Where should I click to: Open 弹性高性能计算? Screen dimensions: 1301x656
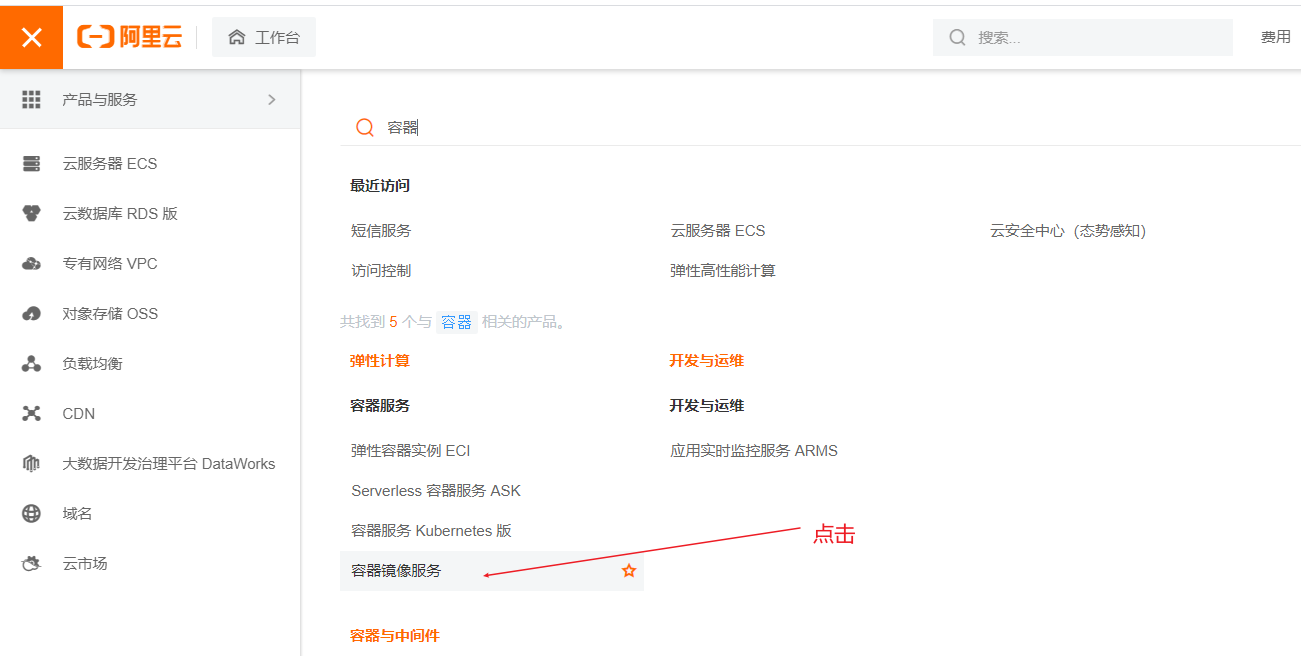point(723,270)
